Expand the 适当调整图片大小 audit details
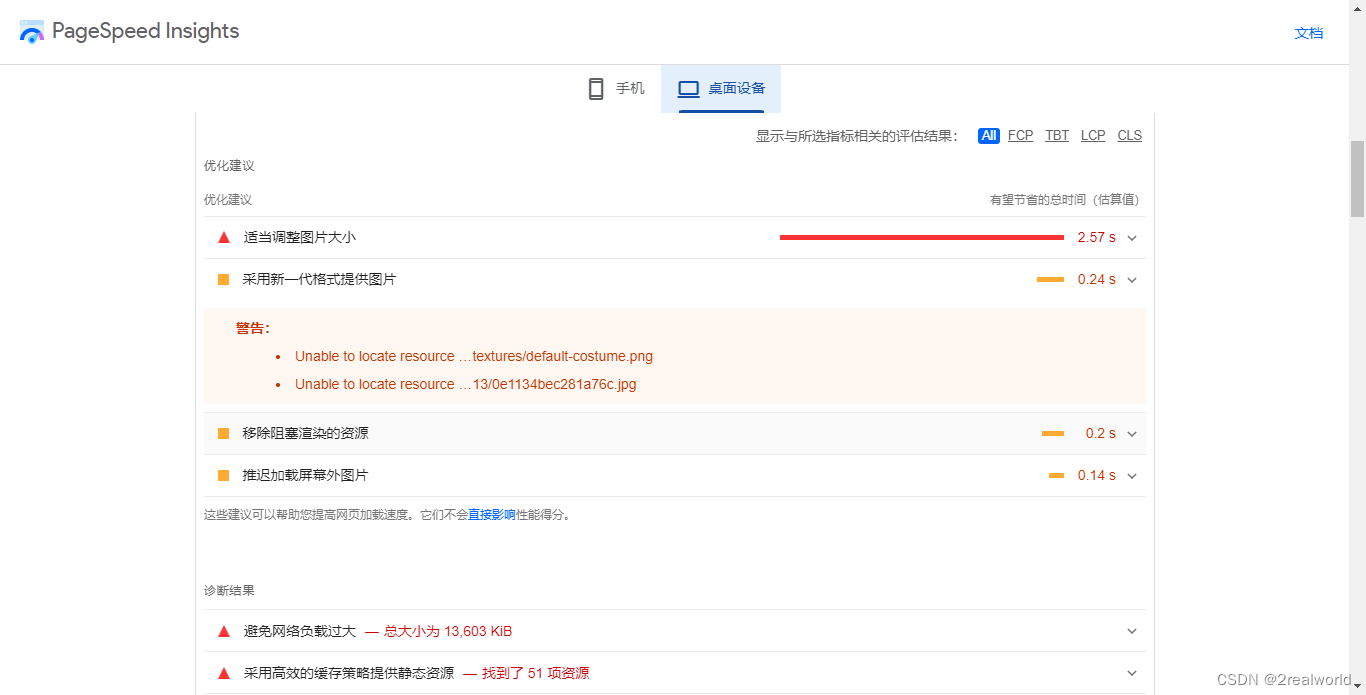 (1131, 237)
